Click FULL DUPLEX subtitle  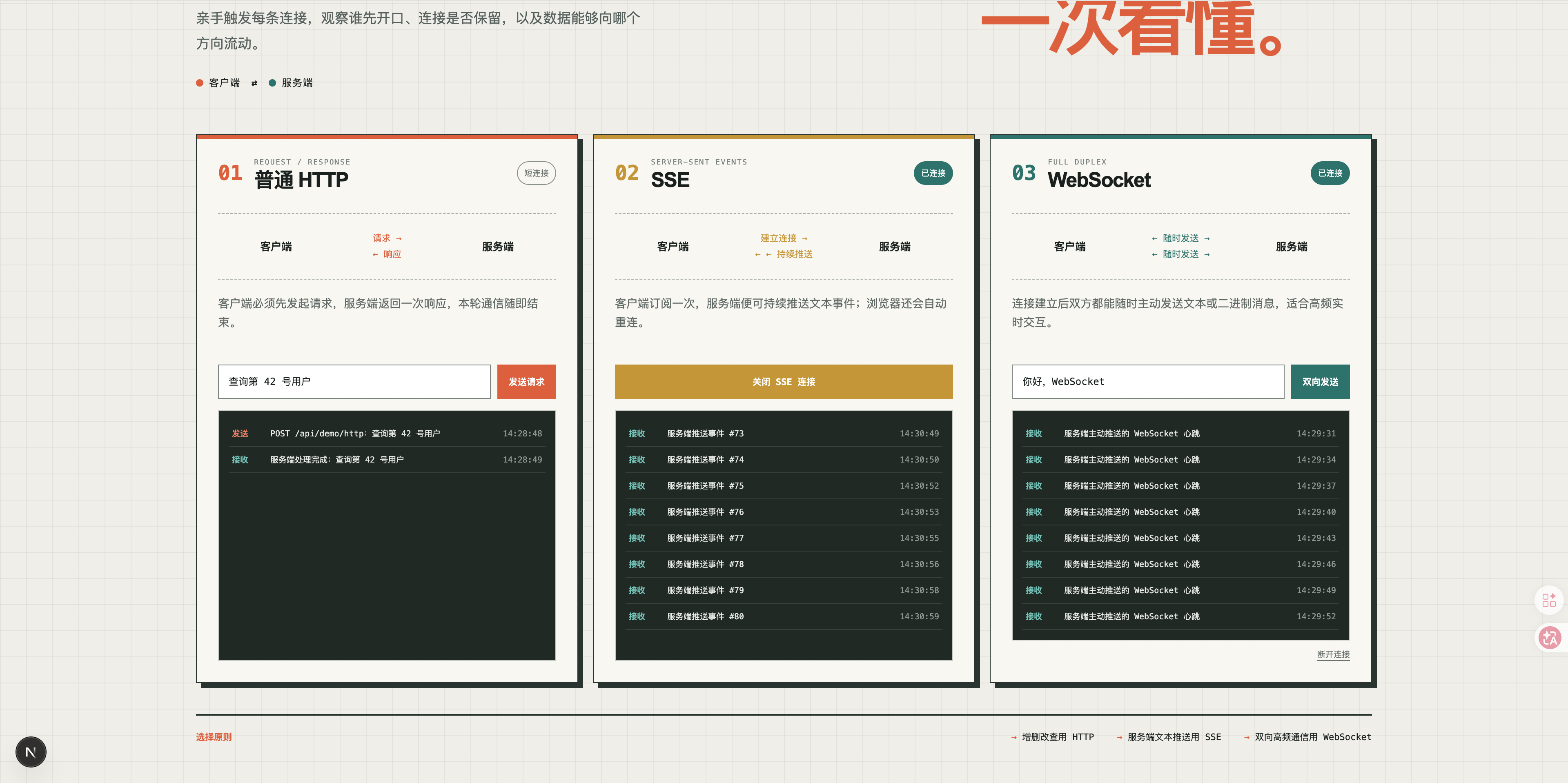coord(1078,162)
